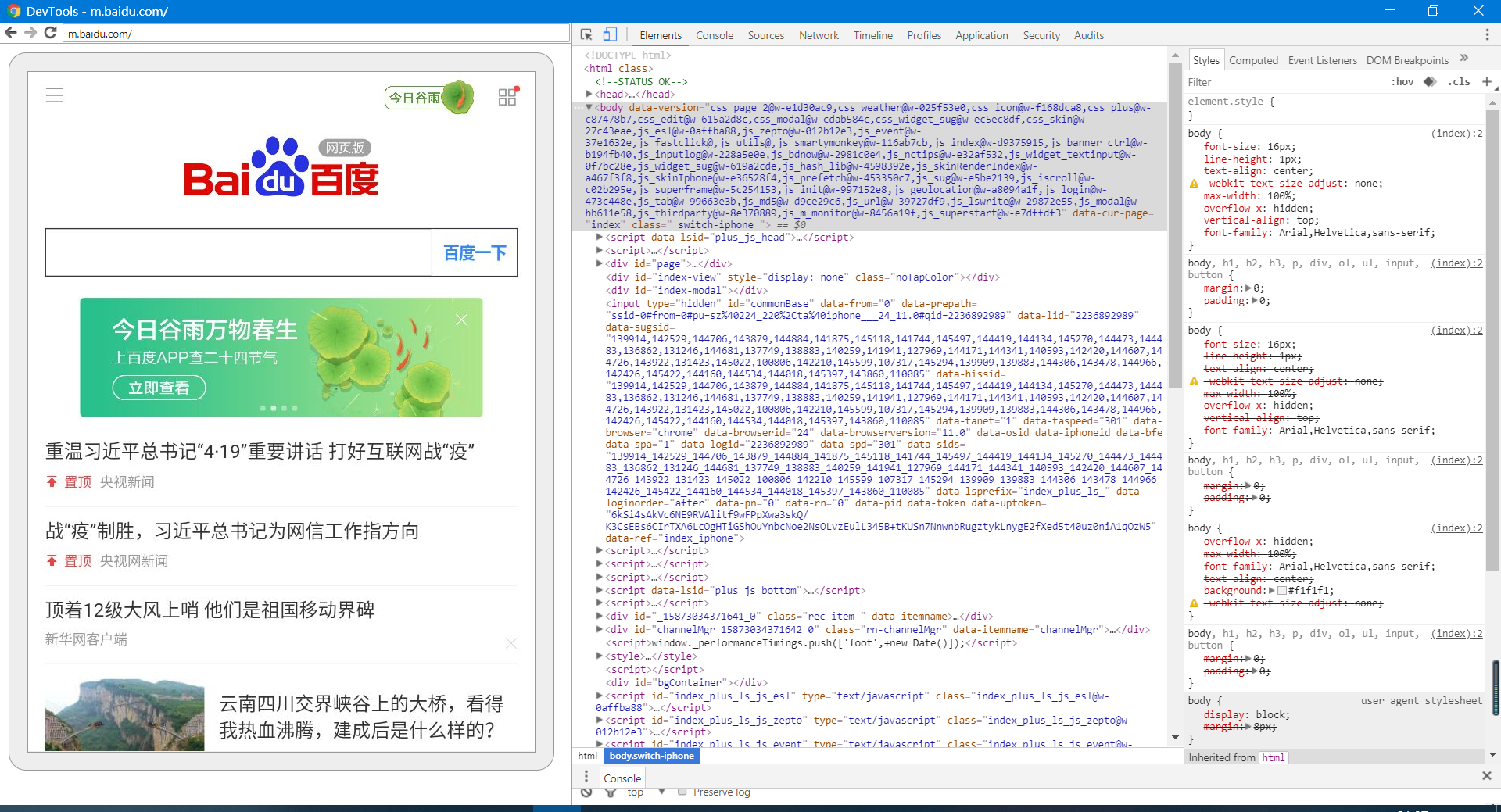Open the Computed styles tab

[1253, 60]
